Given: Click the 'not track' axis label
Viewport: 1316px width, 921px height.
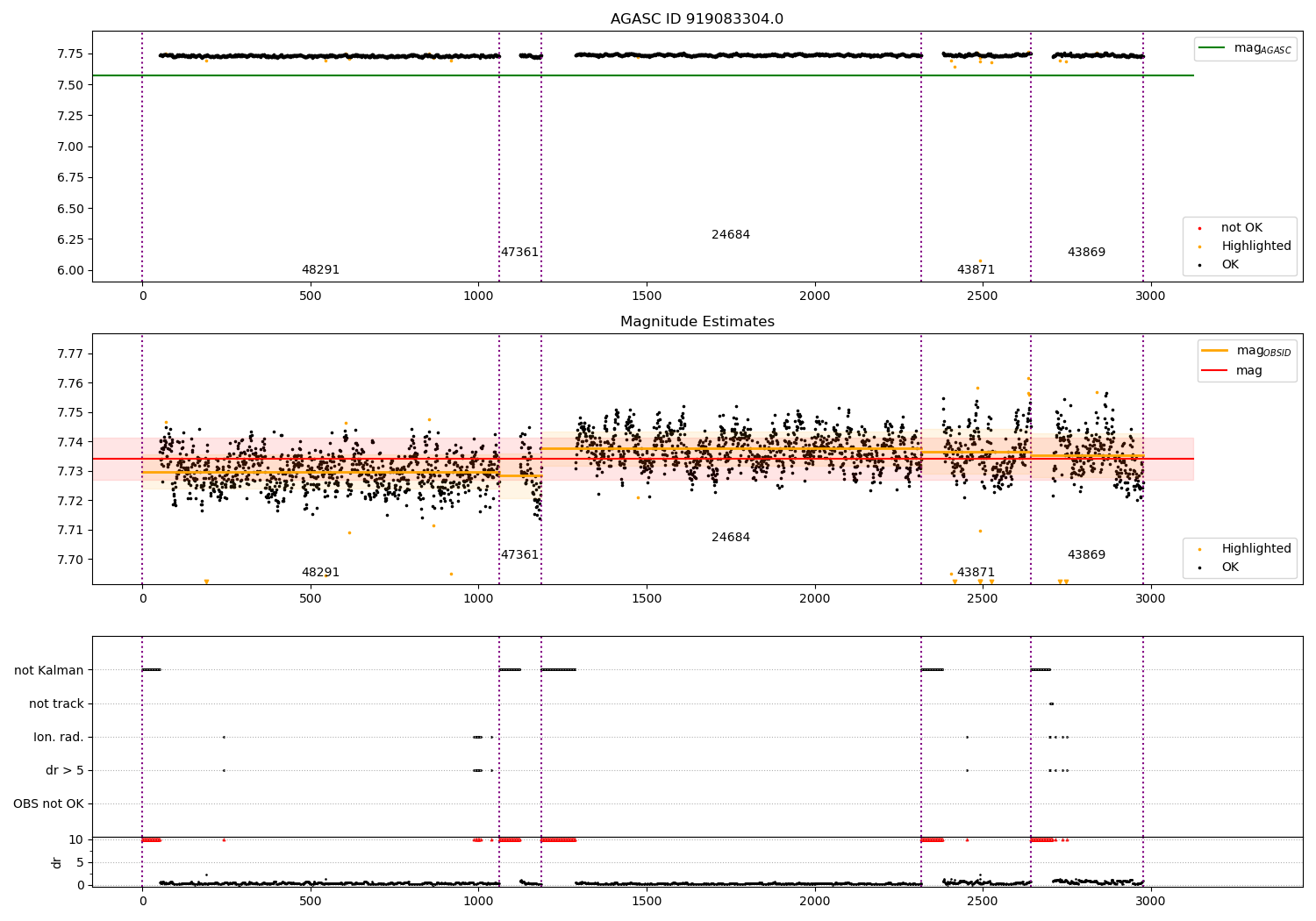Looking at the screenshot, I should [56, 703].
